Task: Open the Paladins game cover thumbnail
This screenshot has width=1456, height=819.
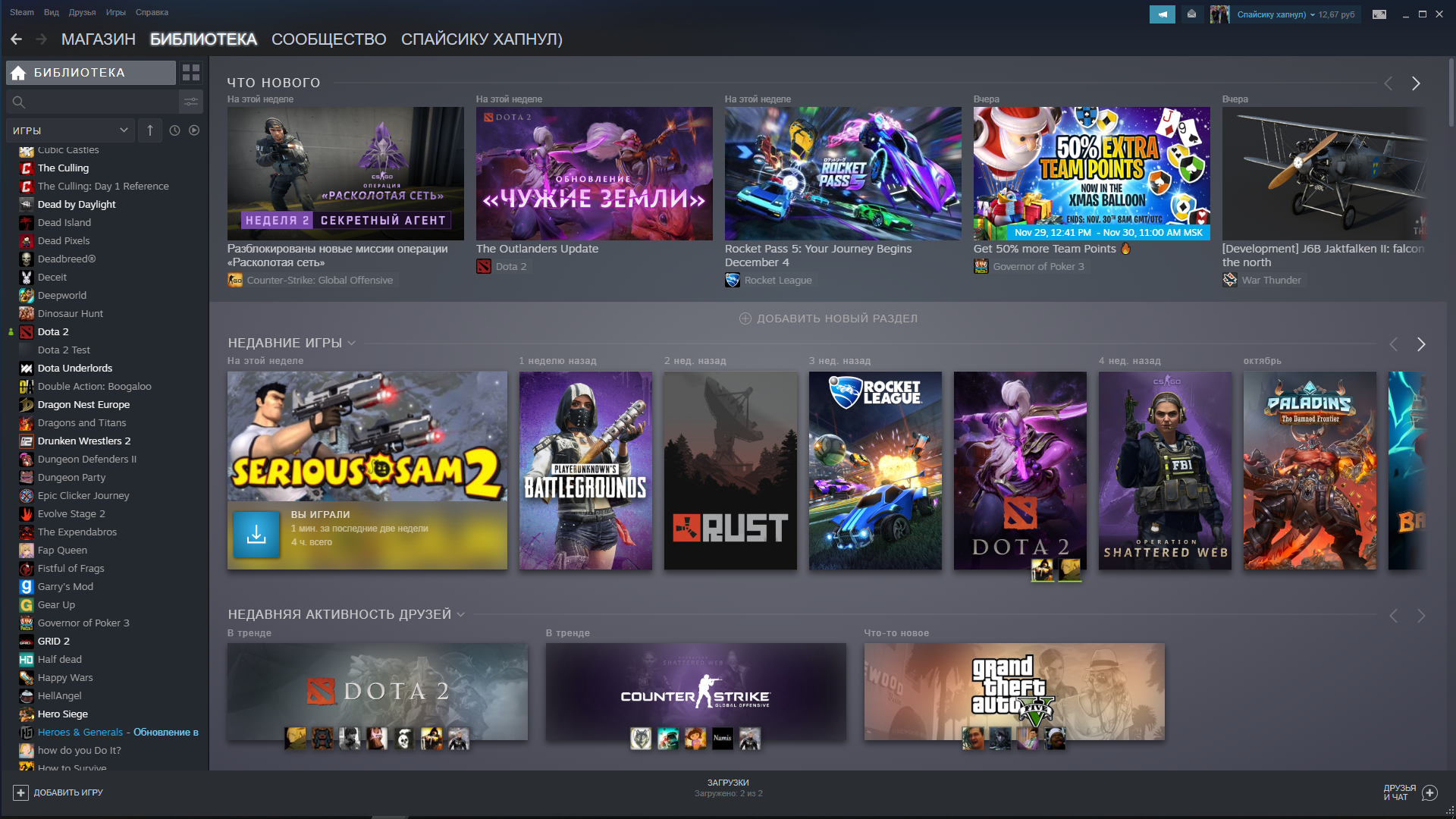Action: (x=1310, y=471)
